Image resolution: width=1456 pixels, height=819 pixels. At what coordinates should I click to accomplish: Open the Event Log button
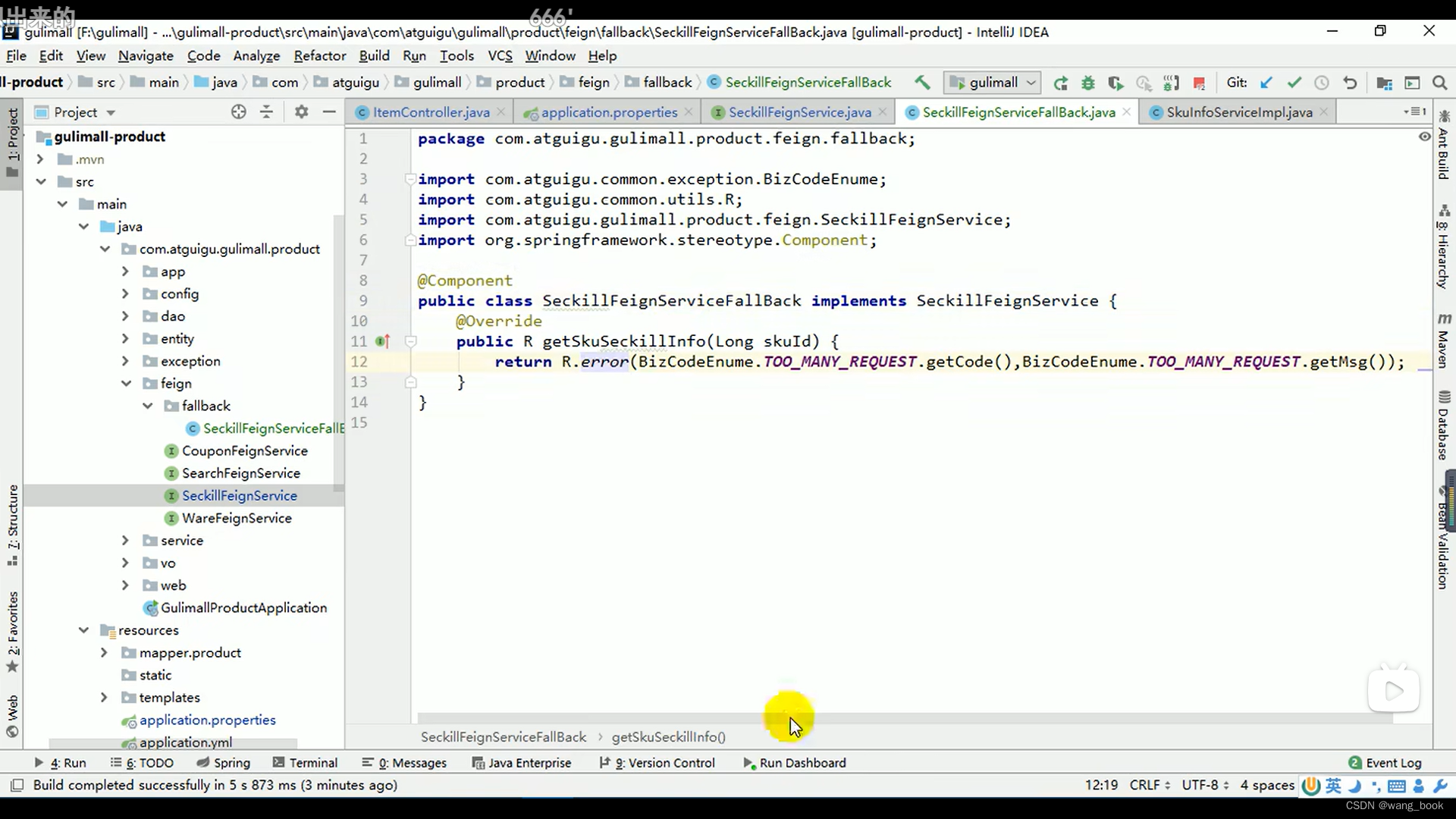(1385, 763)
